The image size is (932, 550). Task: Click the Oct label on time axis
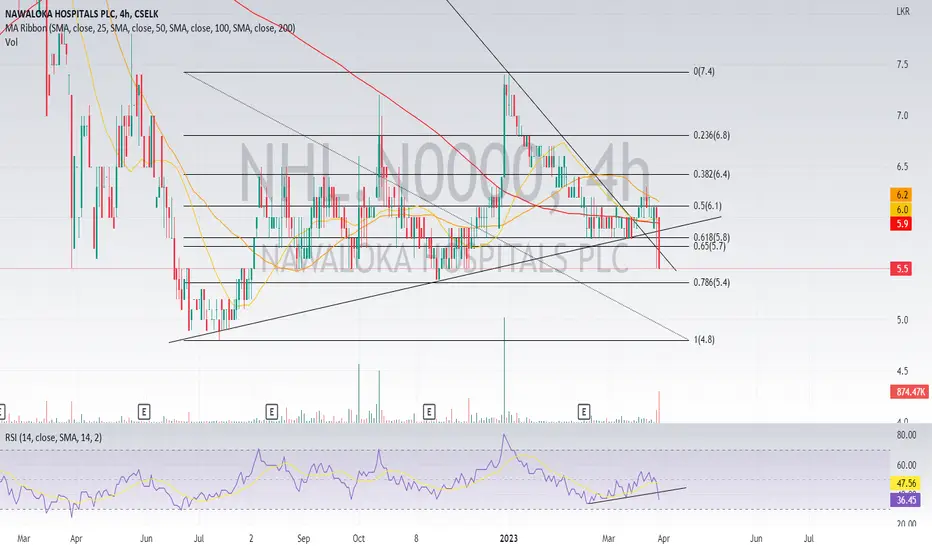(x=358, y=539)
